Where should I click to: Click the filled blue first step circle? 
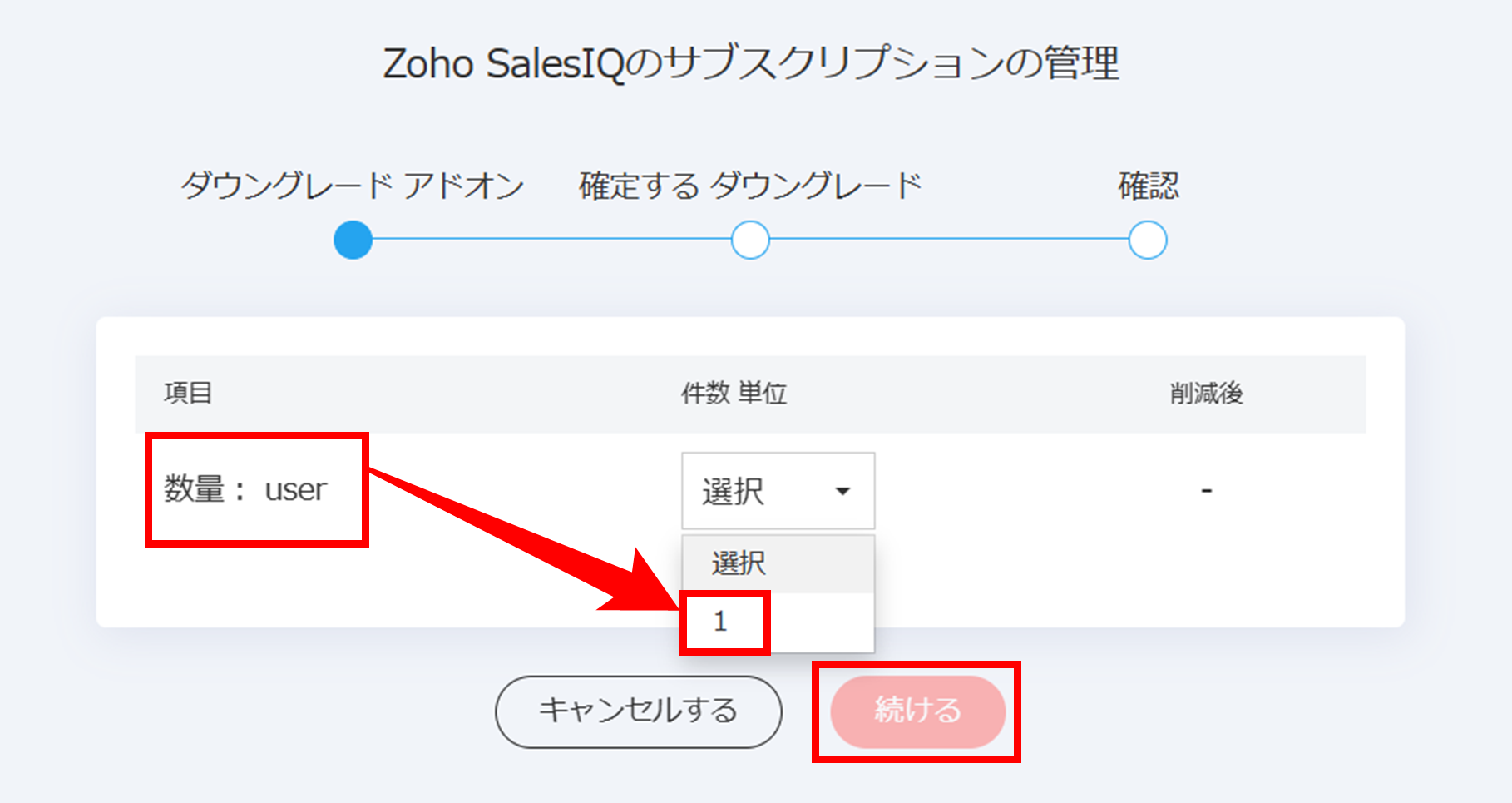[353, 240]
